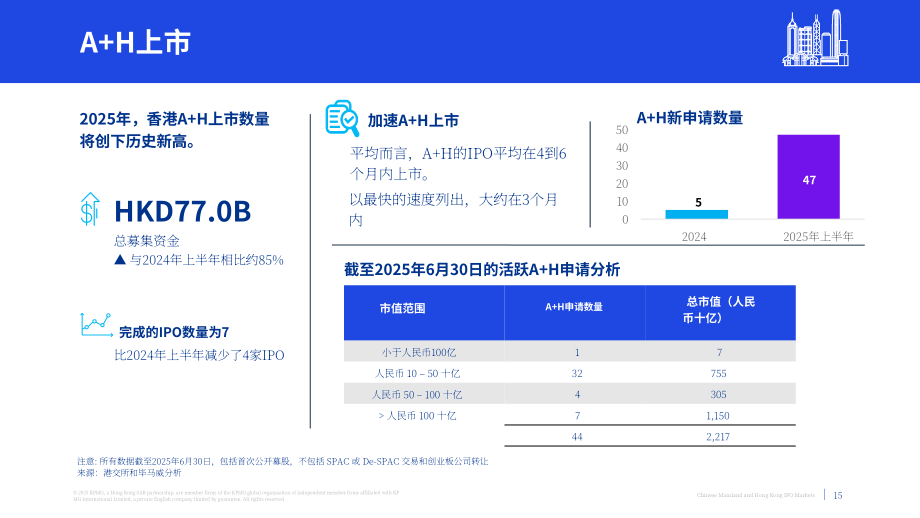Click the 44 total applications cell
The image size is (920, 518).
(577, 437)
